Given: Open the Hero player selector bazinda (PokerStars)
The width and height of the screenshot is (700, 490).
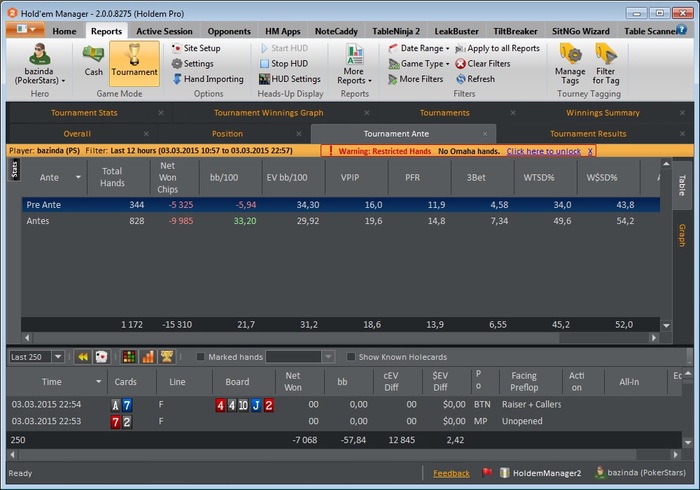Looking at the screenshot, I should [x=40, y=63].
